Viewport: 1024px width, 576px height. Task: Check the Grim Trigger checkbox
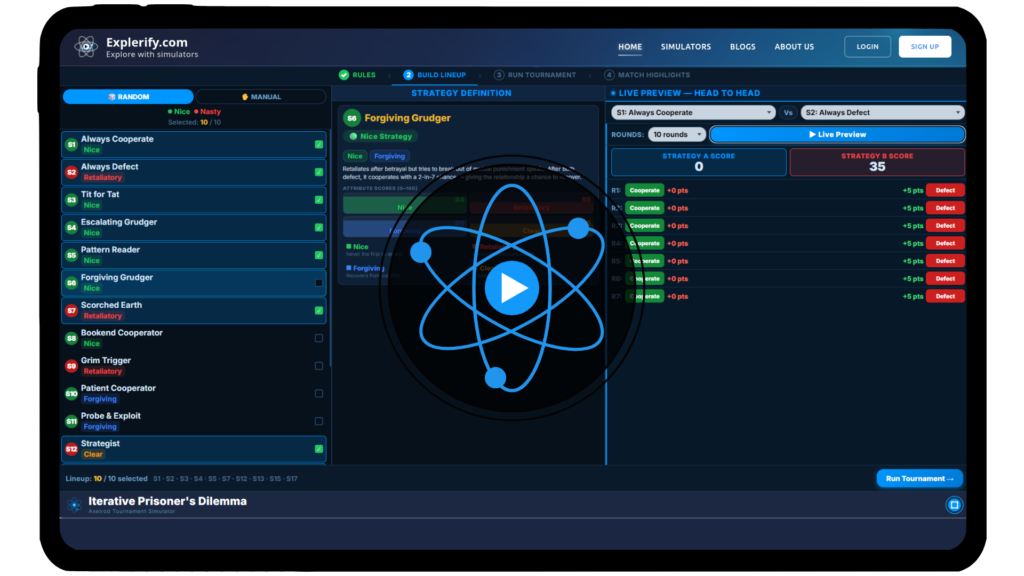(319, 366)
